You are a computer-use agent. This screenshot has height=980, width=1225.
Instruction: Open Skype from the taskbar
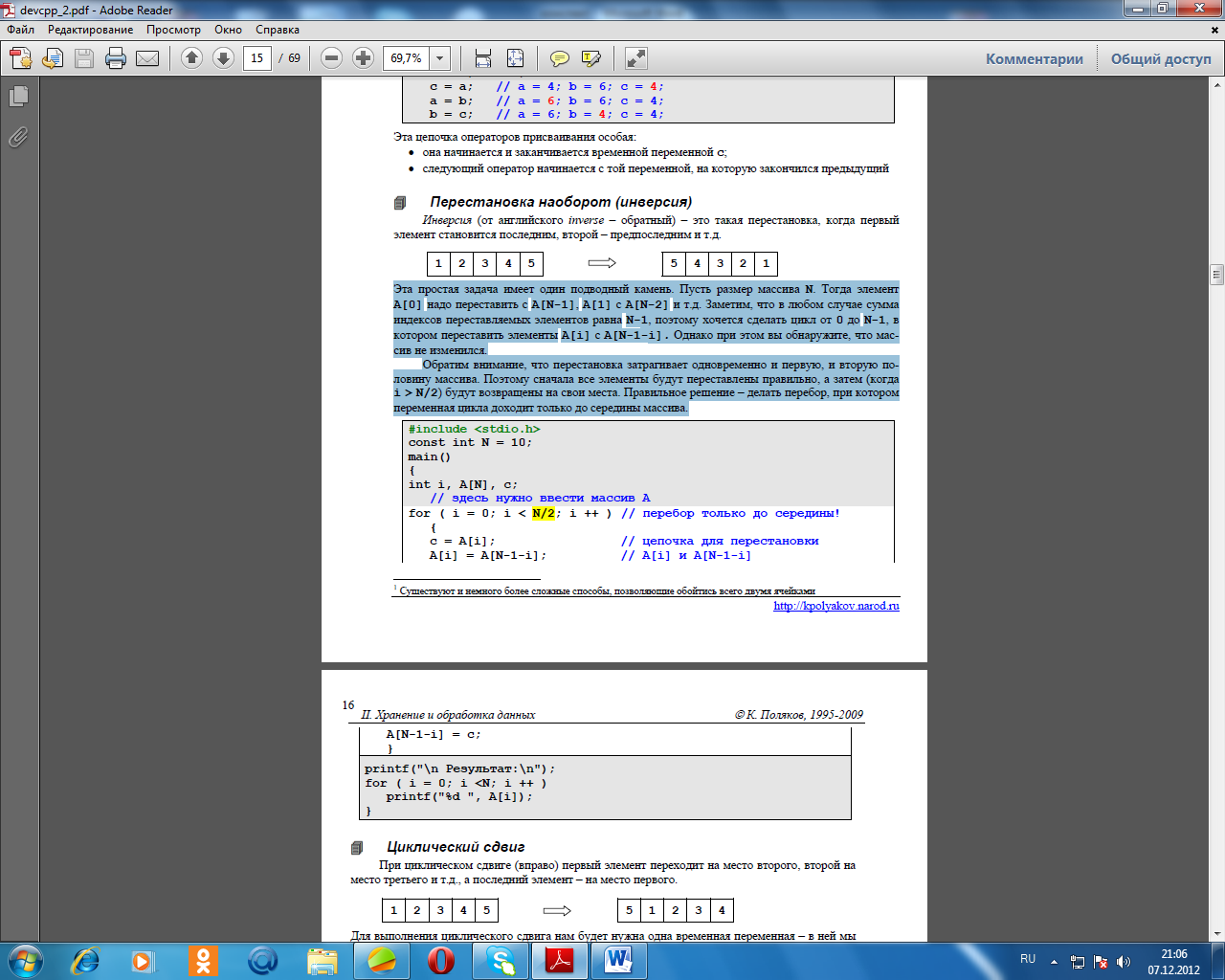click(x=501, y=960)
